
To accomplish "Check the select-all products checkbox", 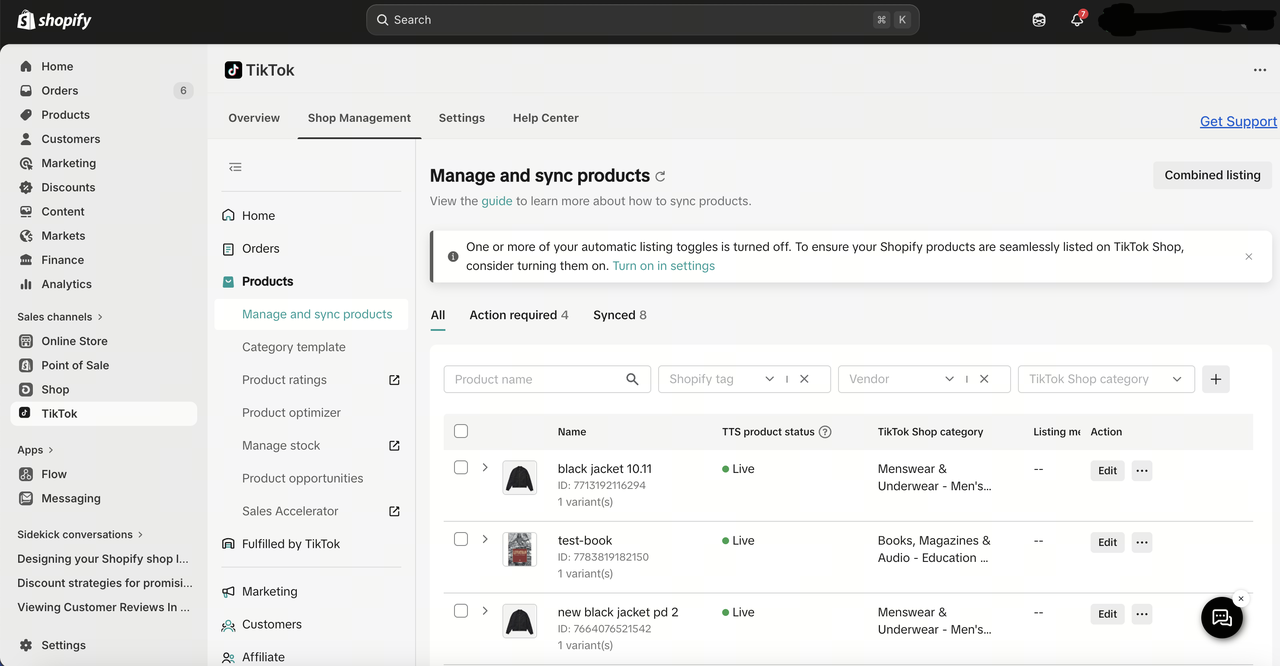I will 461,431.
